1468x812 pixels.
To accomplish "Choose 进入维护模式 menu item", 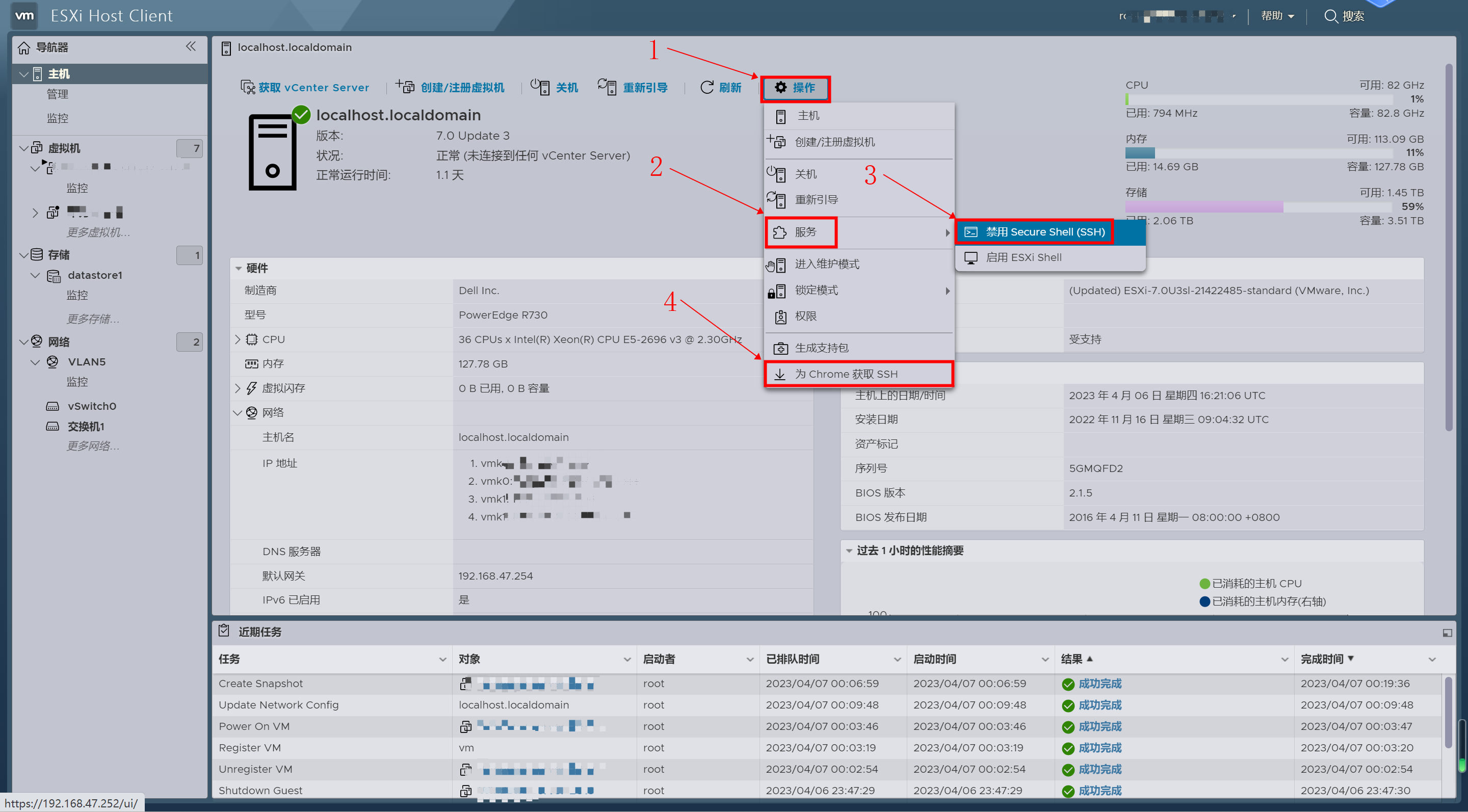I will point(859,265).
